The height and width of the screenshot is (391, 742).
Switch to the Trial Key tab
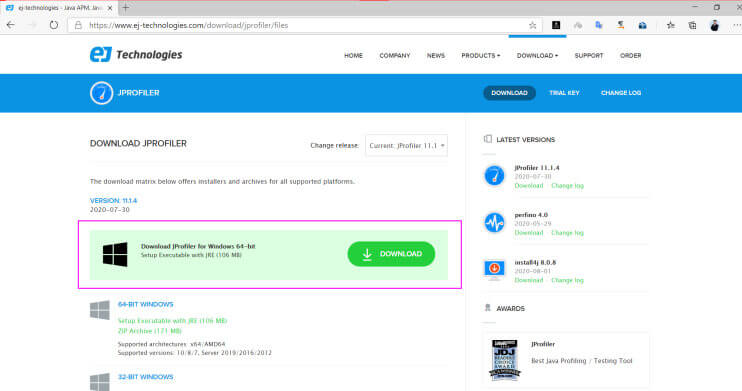[x=564, y=93]
